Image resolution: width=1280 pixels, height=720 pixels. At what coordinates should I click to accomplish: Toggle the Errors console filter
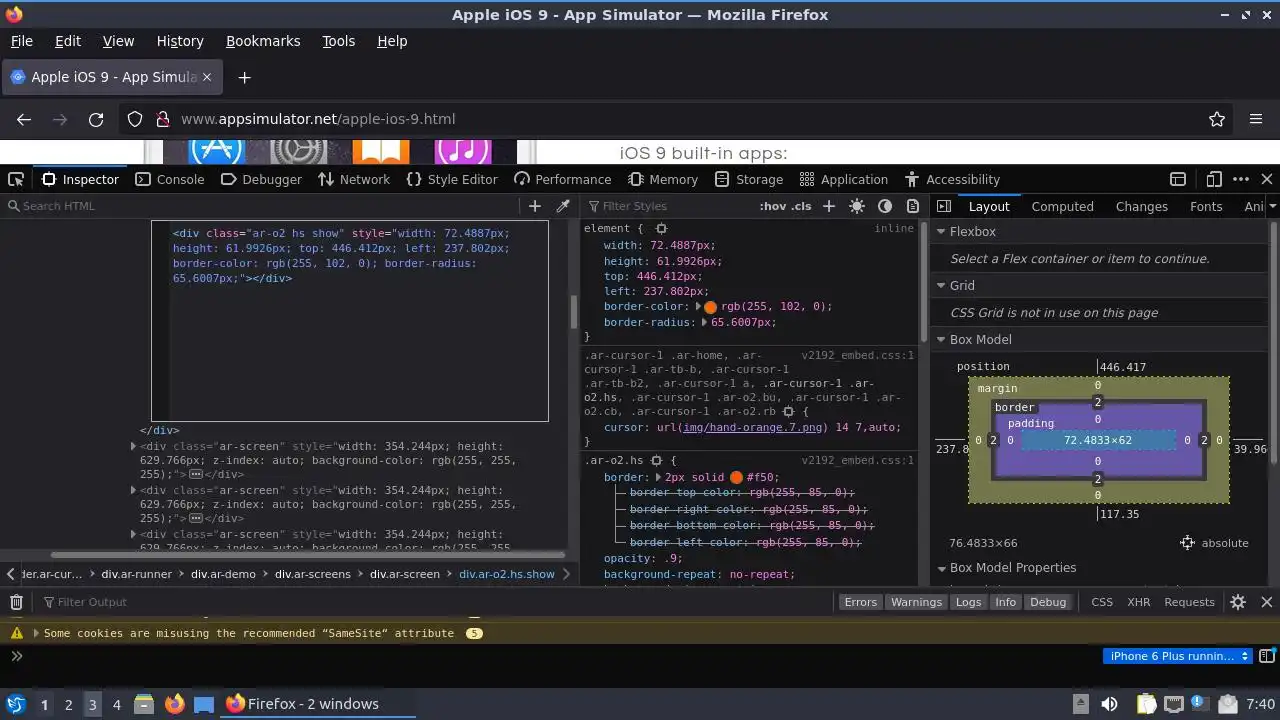pyautogui.click(x=860, y=602)
